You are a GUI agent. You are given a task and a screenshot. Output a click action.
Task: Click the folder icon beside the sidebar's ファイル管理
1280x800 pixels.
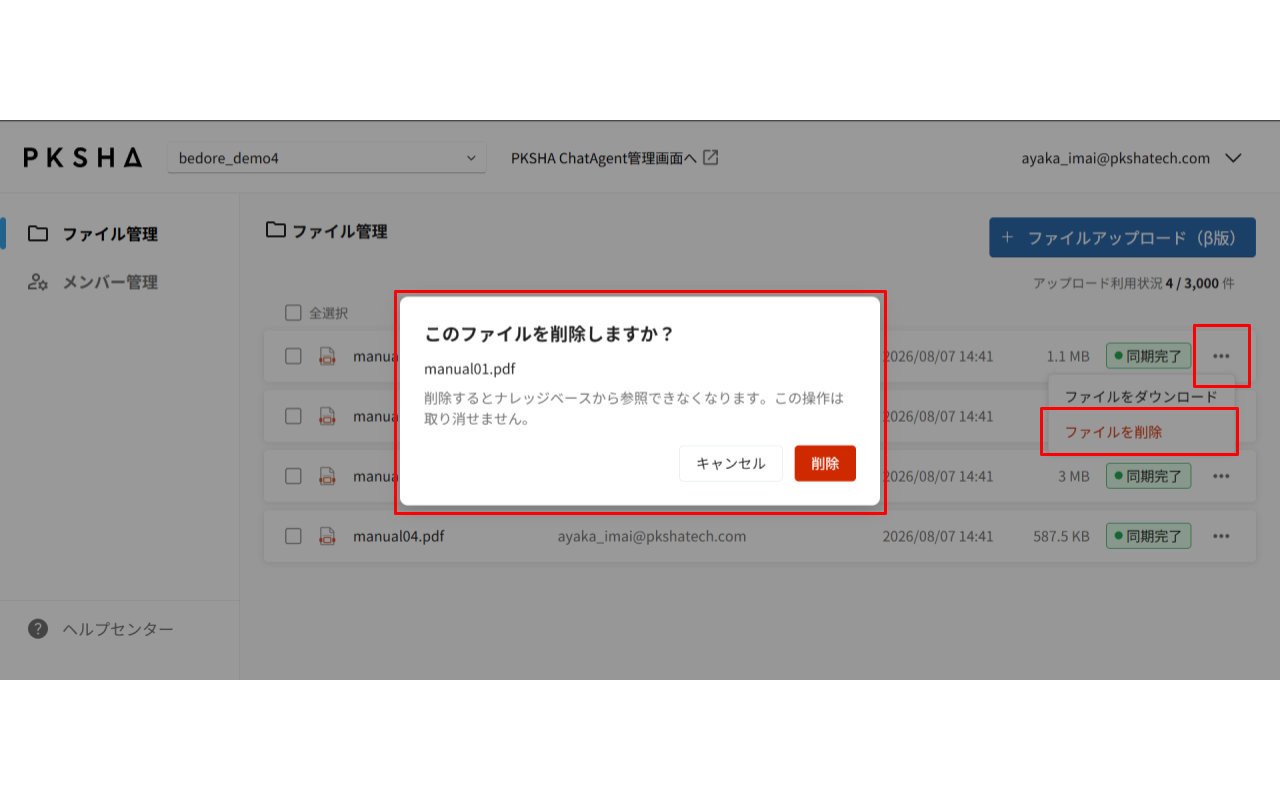click(38, 234)
